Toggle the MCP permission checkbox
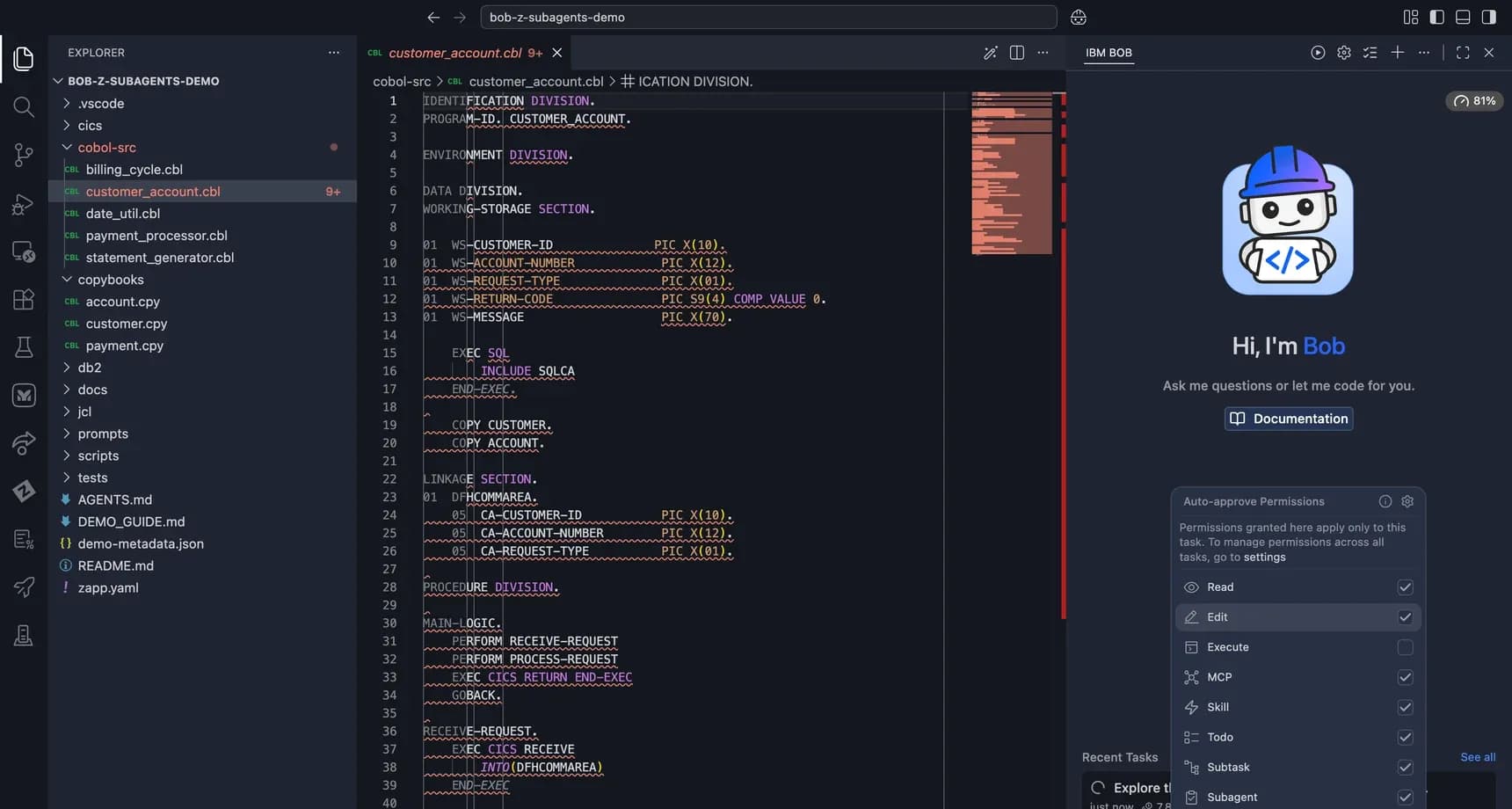 [x=1405, y=677]
